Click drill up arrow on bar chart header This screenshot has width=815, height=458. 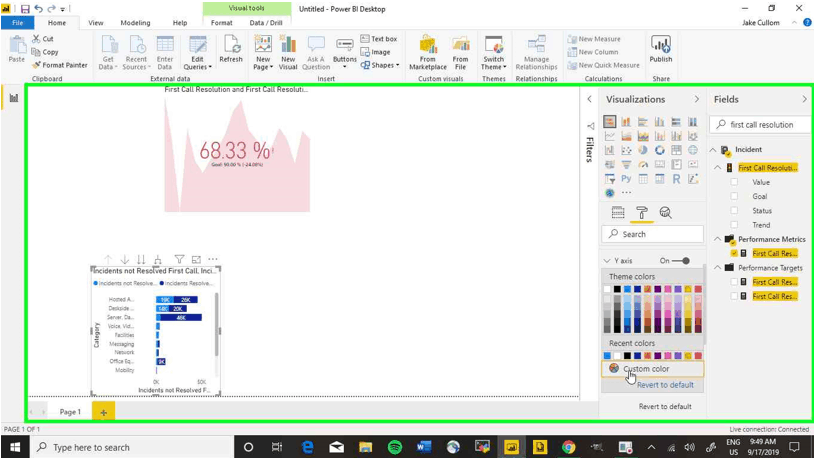[x=108, y=259]
